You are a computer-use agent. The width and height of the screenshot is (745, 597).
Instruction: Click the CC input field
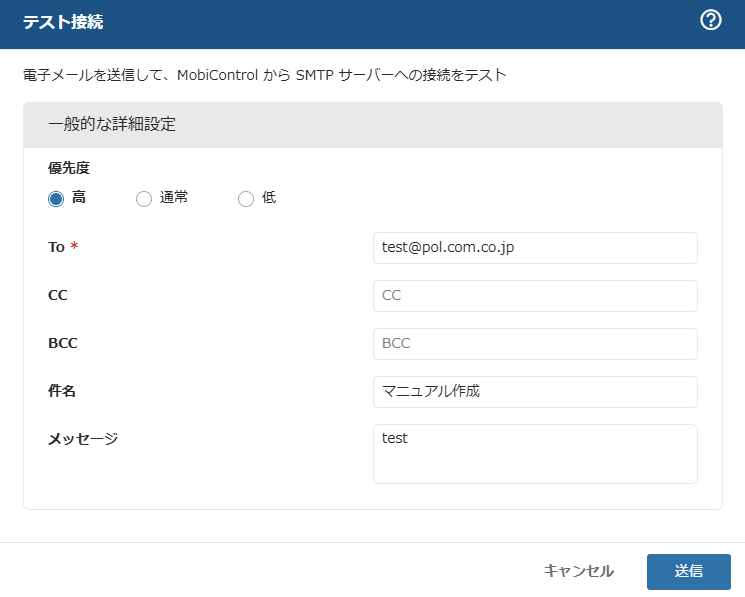(535, 296)
